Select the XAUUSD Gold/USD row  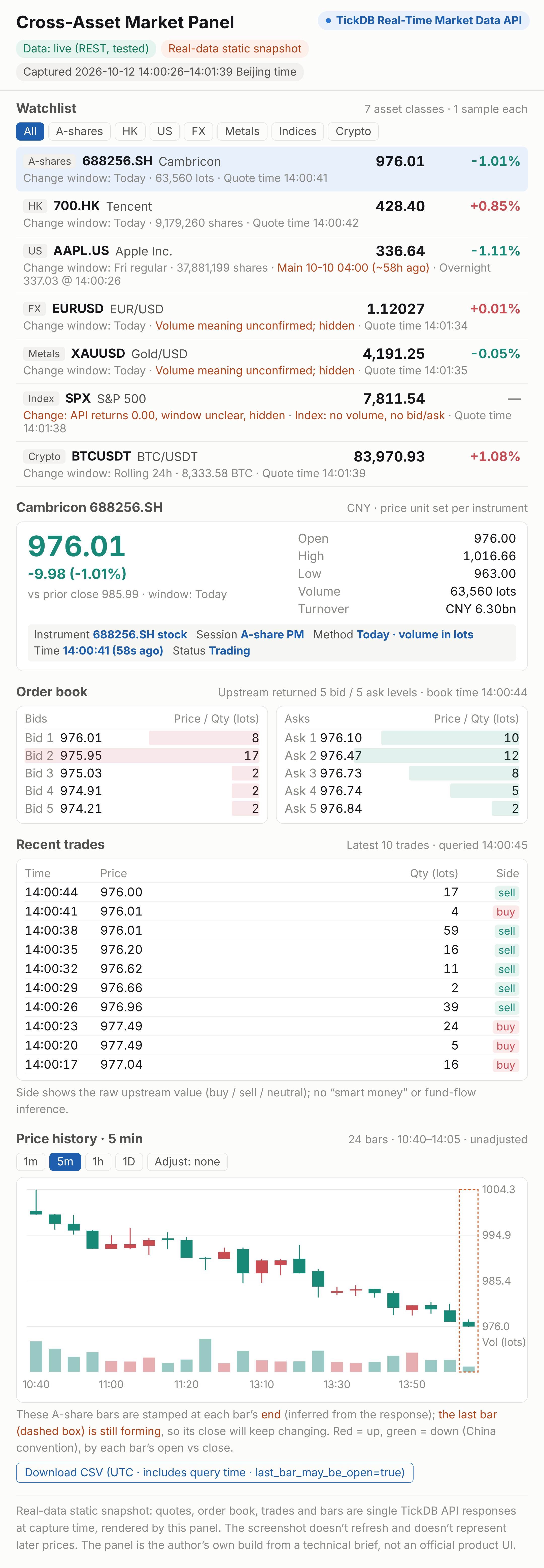pyautogui.click(x=272, y=362)
